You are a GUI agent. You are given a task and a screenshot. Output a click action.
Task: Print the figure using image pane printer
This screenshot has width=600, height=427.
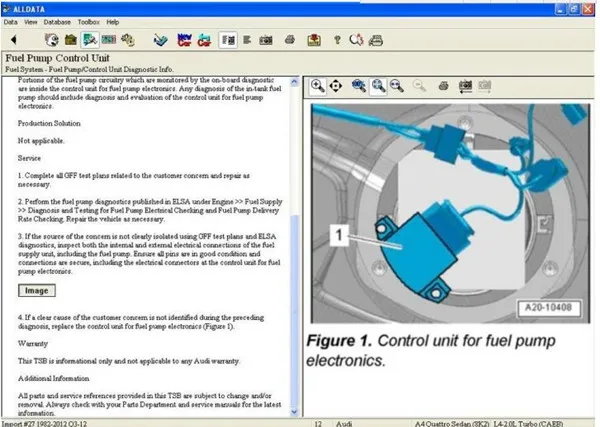coord(443,86)
